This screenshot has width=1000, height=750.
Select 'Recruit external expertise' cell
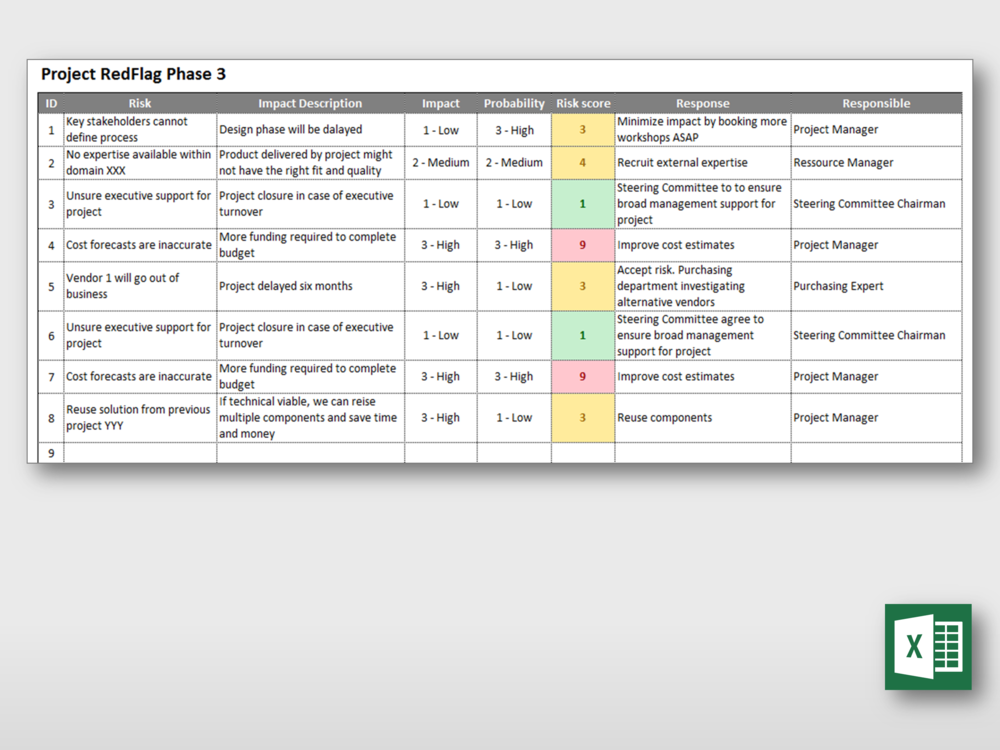point(703,163)
